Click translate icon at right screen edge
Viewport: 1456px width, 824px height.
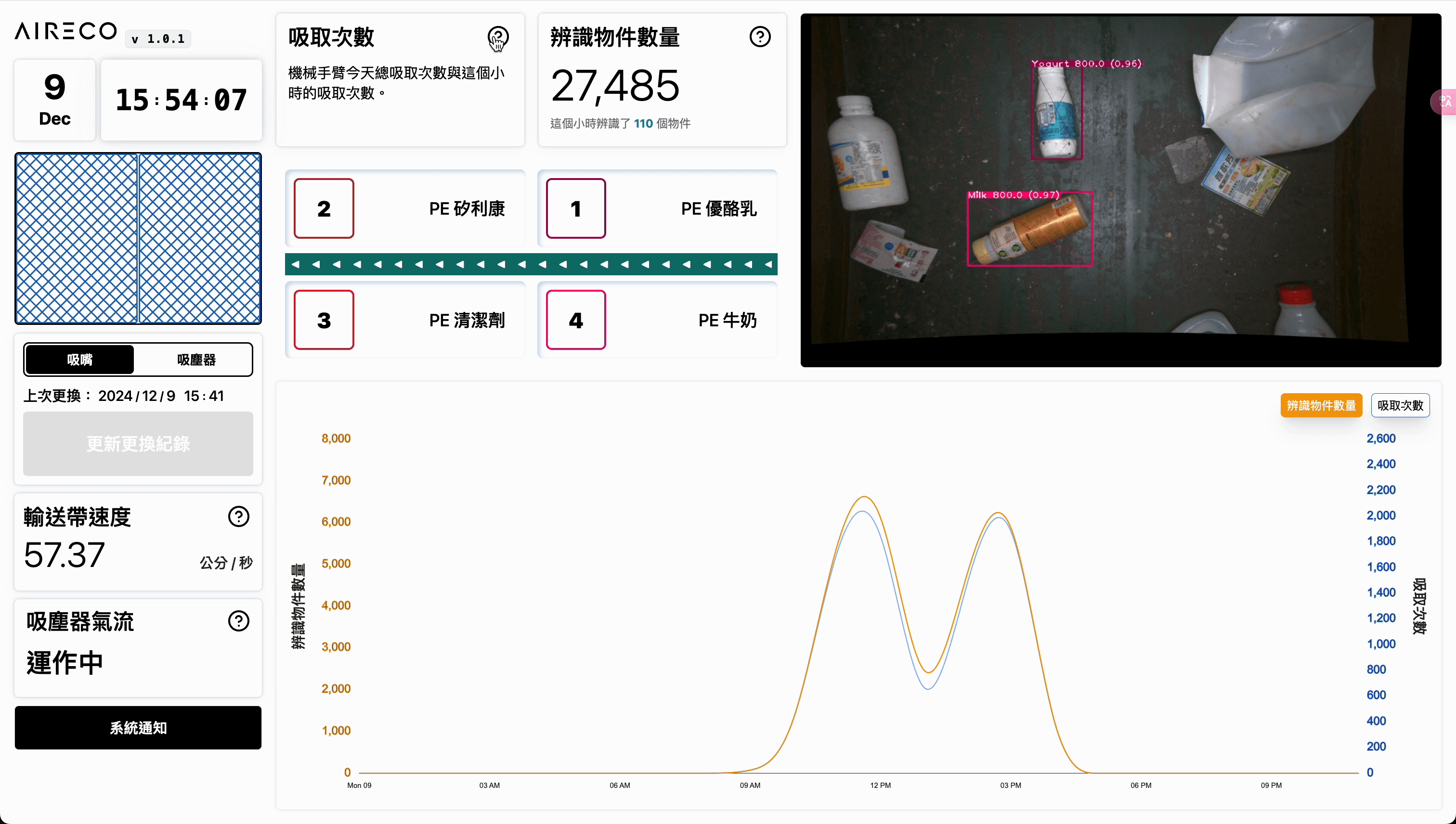[x=1445, y=101]
